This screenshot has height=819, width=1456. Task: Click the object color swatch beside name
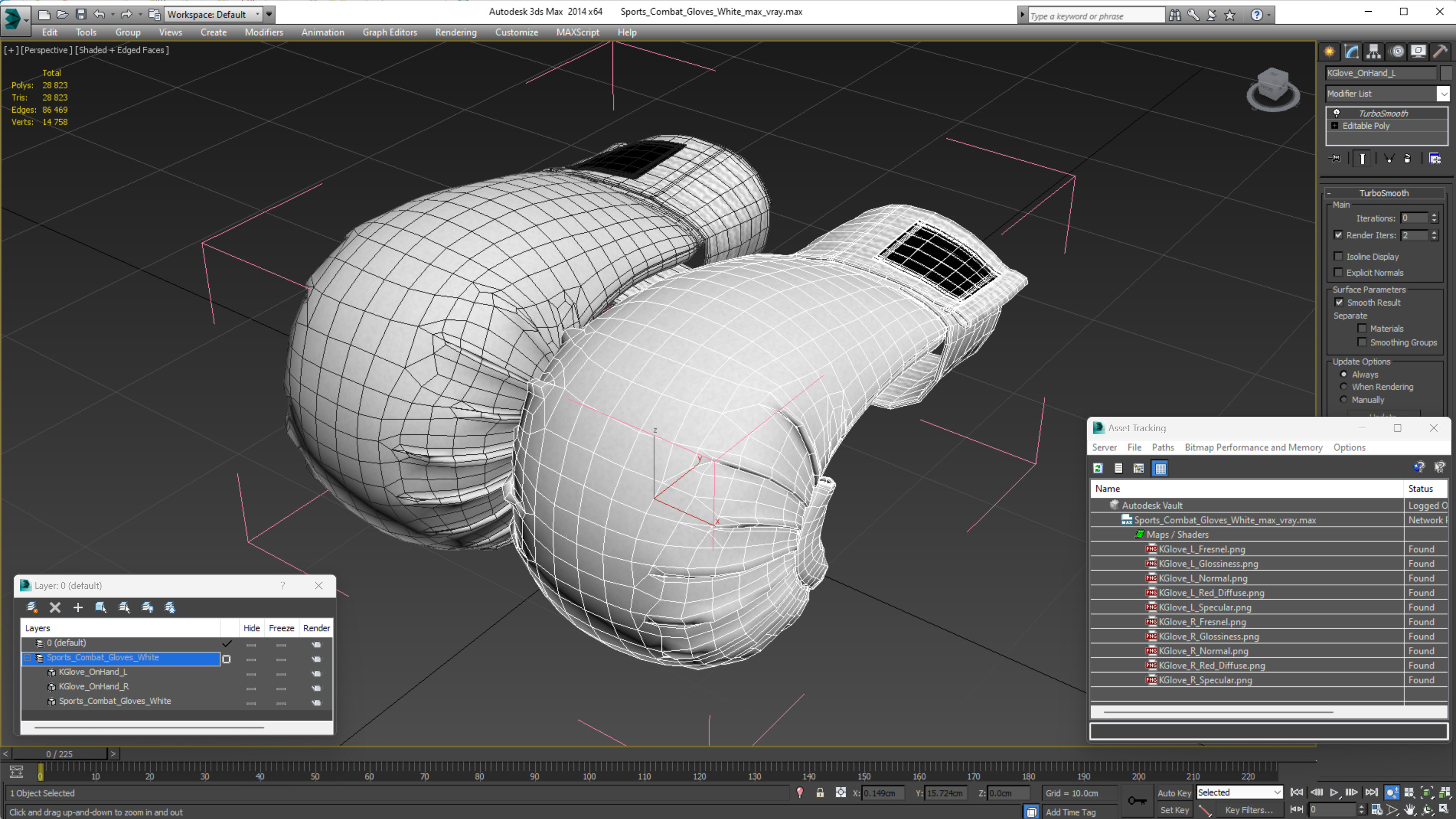(1445, 72)
